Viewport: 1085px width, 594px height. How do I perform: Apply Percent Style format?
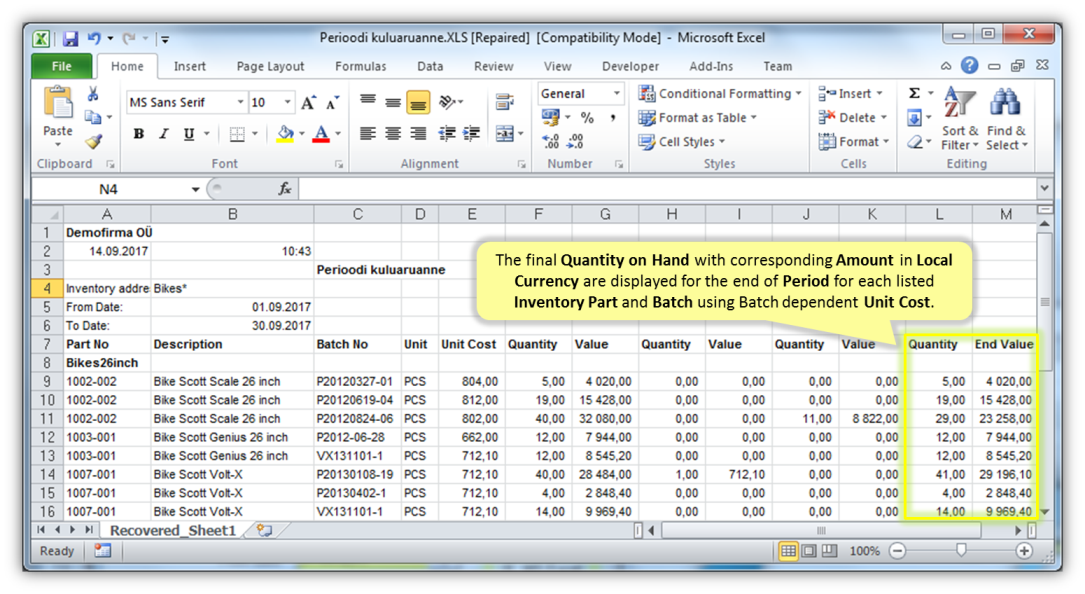[587, 118]
